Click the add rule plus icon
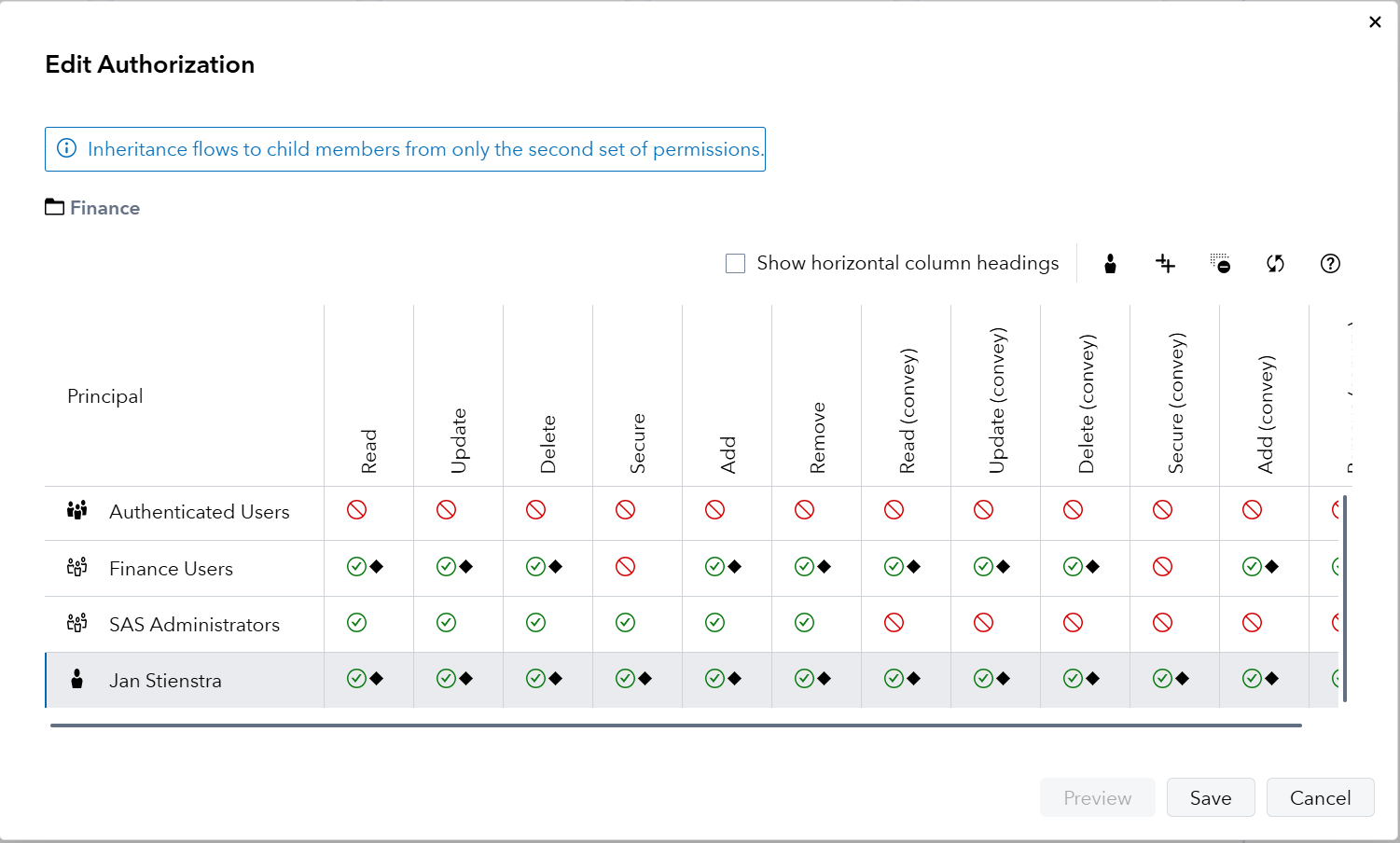This screenshot has width=1400, height=843. coord(1165,264)
